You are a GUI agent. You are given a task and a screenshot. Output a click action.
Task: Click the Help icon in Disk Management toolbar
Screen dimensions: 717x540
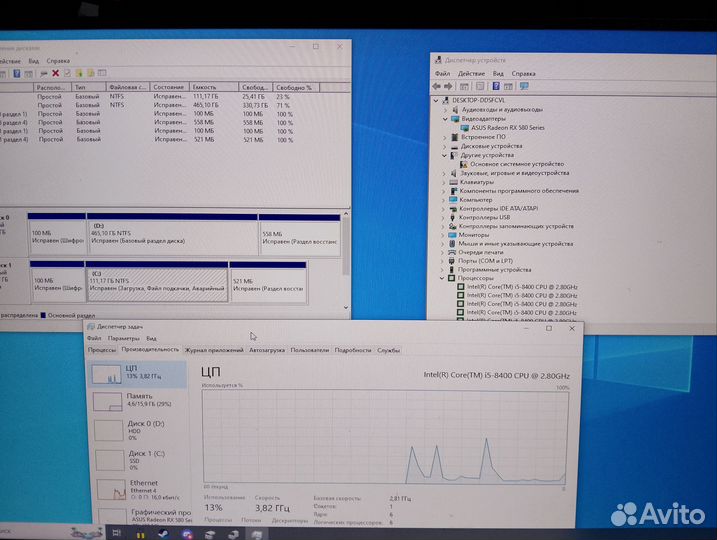tap(16, 73)
